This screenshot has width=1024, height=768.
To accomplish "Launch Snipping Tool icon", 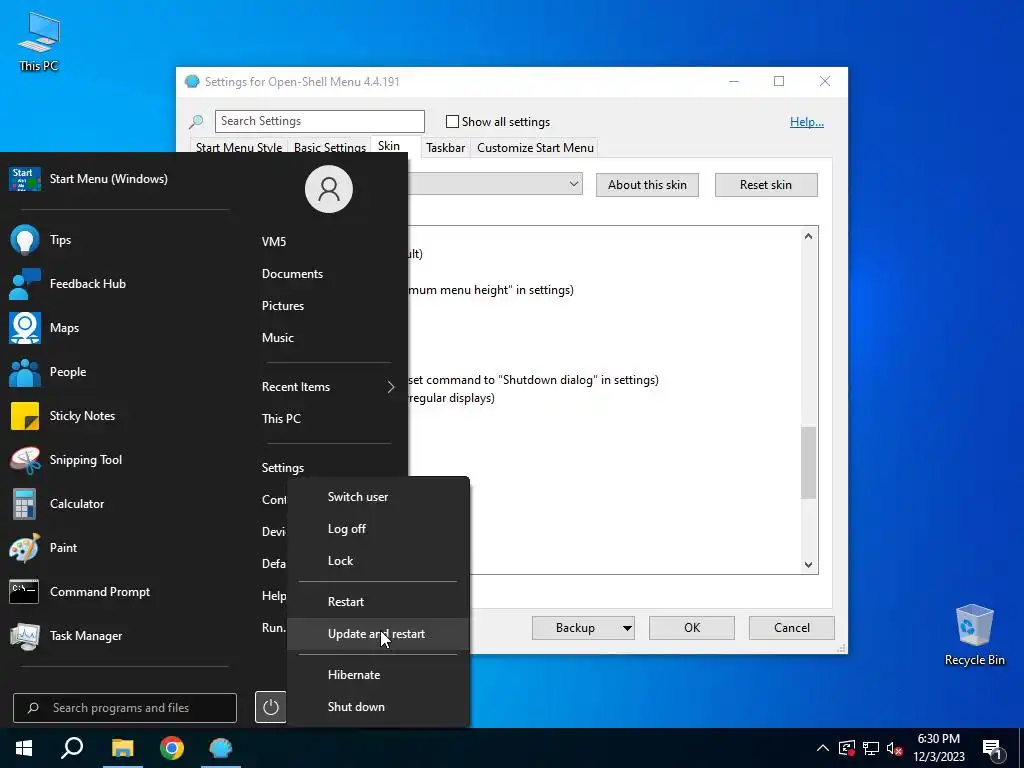I will [x=25, y=460].
